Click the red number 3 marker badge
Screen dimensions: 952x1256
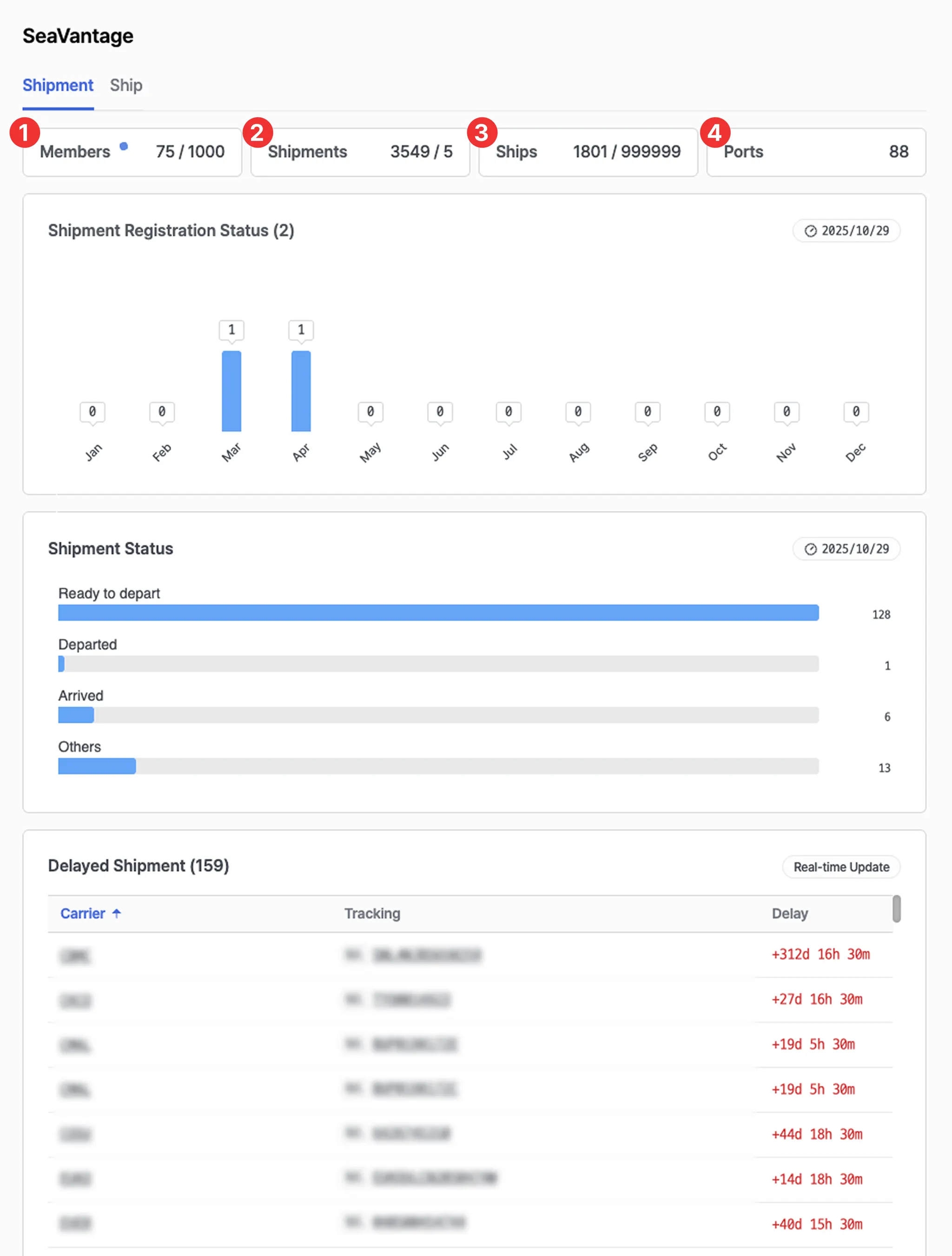click(x=482, y=133)
